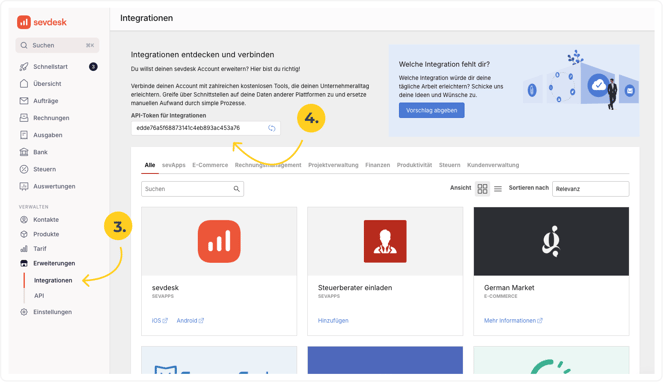Open the iOS app link
This screenshot has height=388, width=670.
[160, 320]
